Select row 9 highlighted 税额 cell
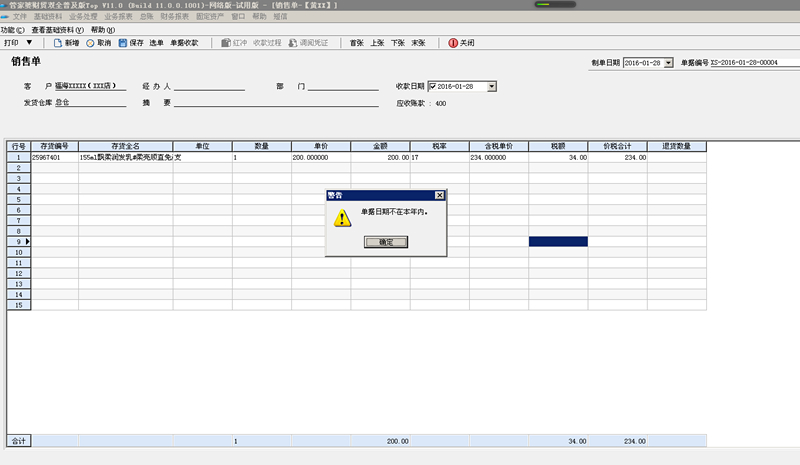The width and height of the screenshot is (800, 465). pos(558,242)
